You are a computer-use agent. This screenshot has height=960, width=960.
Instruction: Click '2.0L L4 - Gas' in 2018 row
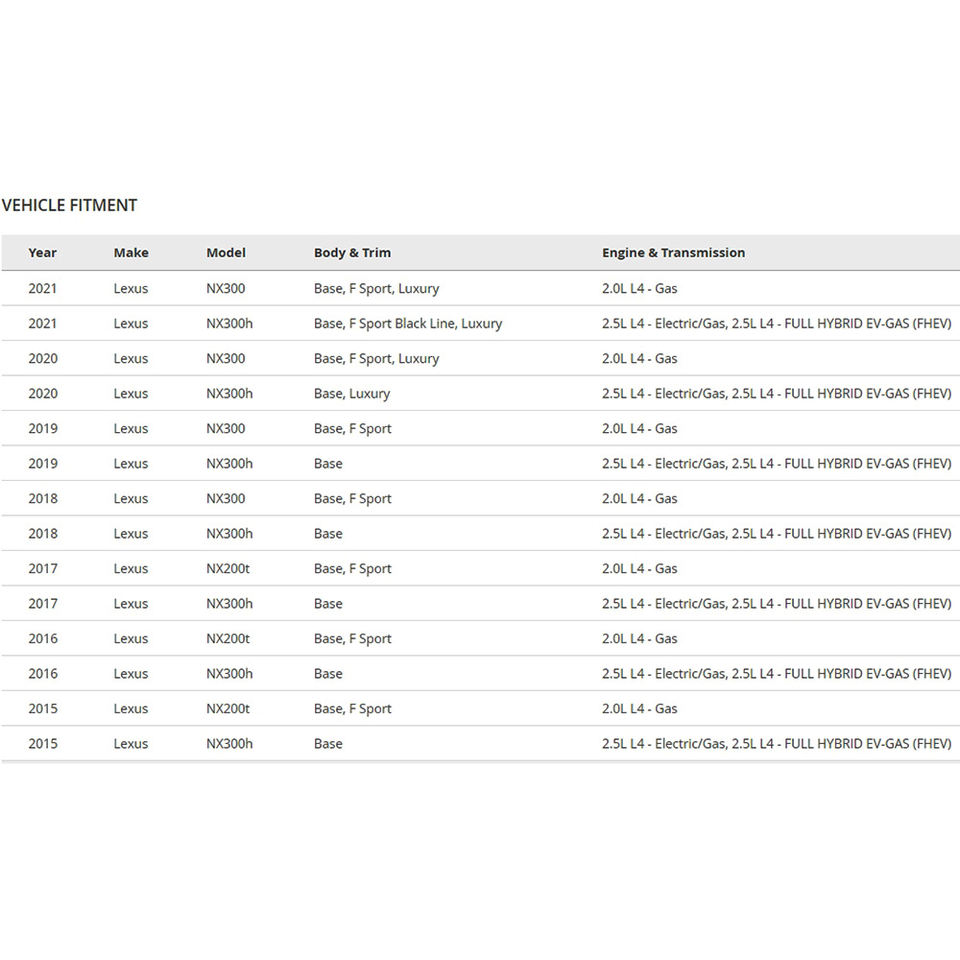click(639, 498)
